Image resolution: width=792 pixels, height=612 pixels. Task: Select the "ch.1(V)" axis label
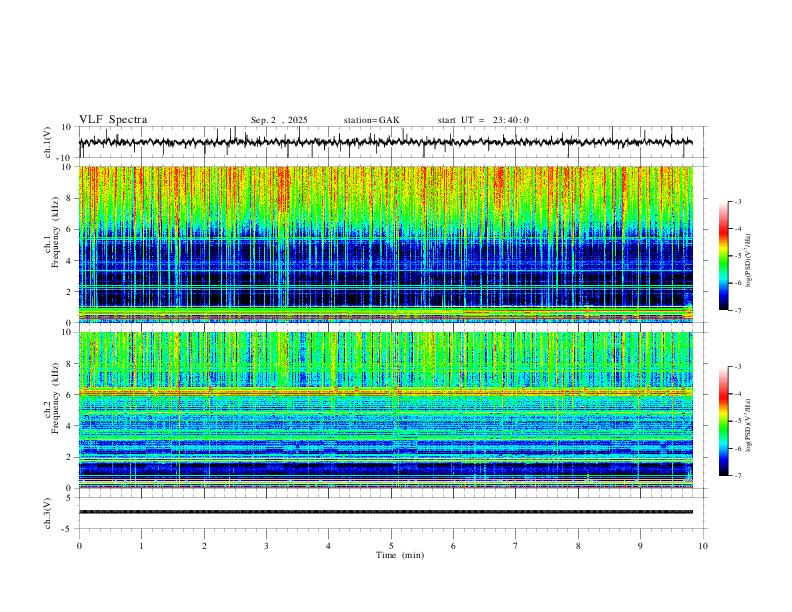point(48,142)
